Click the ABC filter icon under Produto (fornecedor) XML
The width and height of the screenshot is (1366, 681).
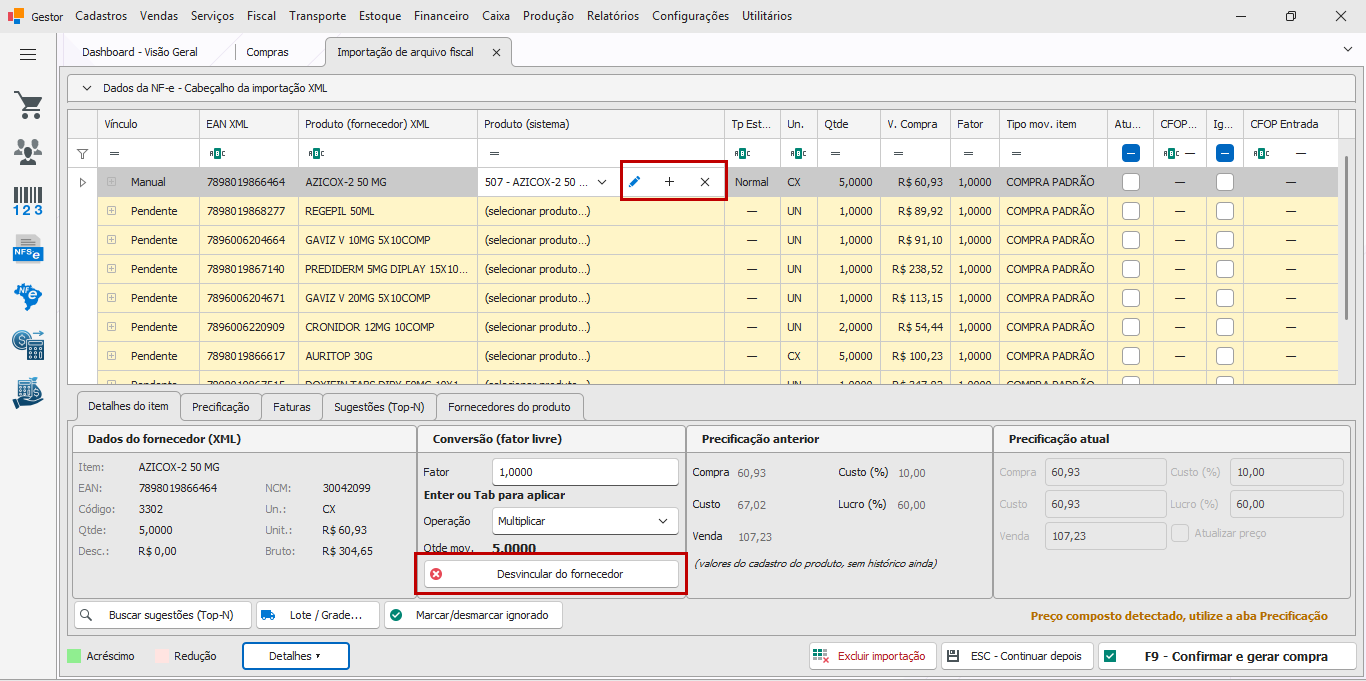pyautogui.click(x=316, y=154)
